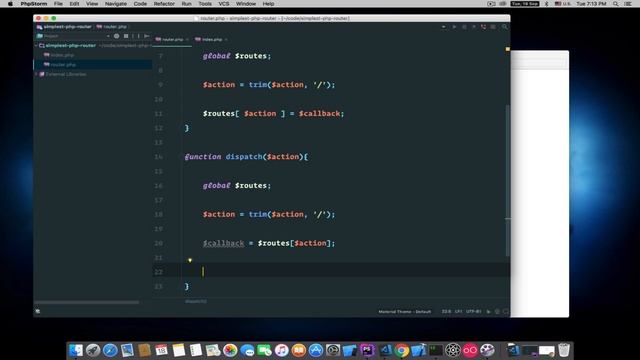Click the Debug bug icon in toolbar
The image size is (640, 360).
[x=464, y=27]
